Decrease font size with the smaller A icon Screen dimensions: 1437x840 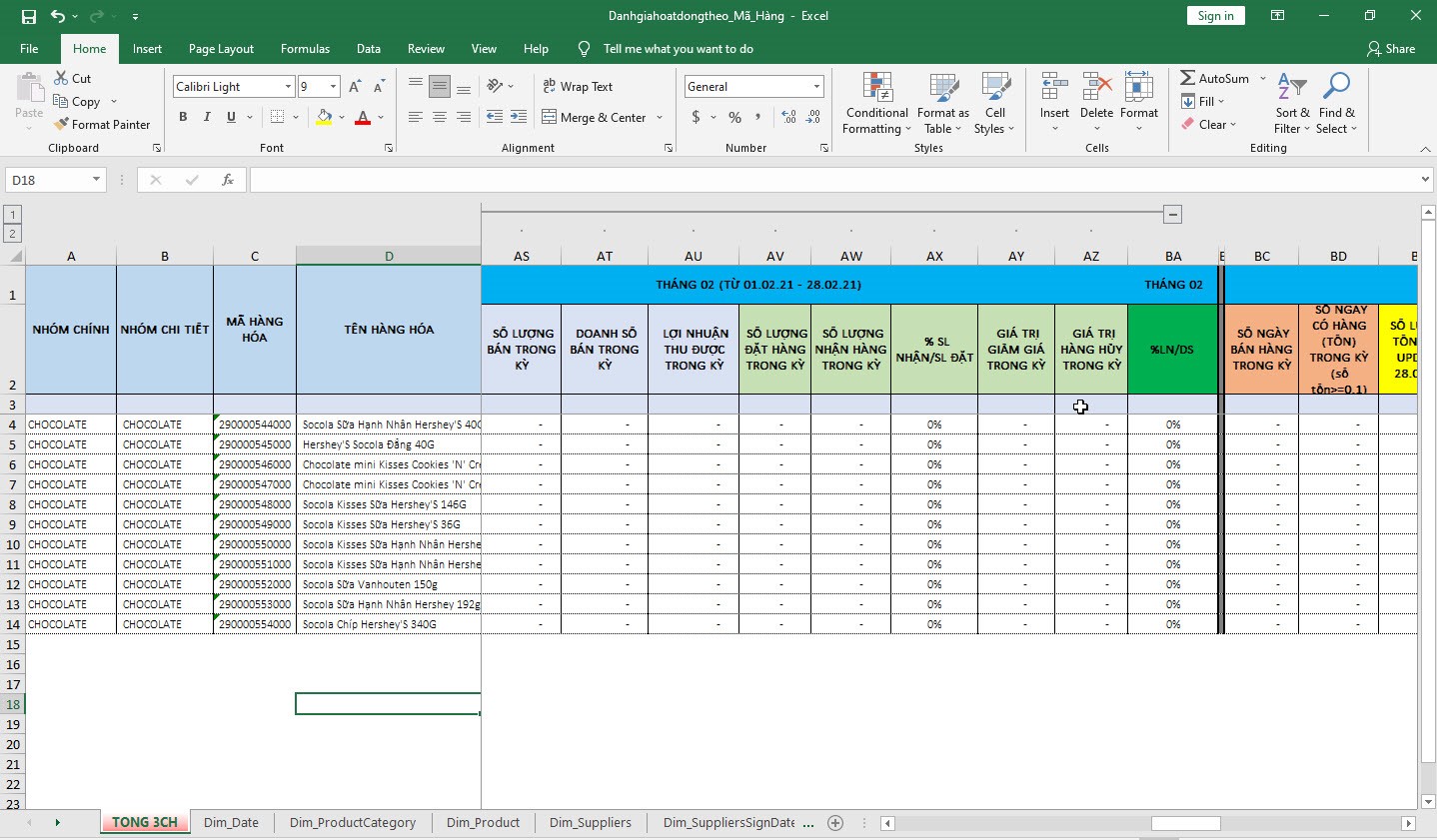click(x=378, y=87)
